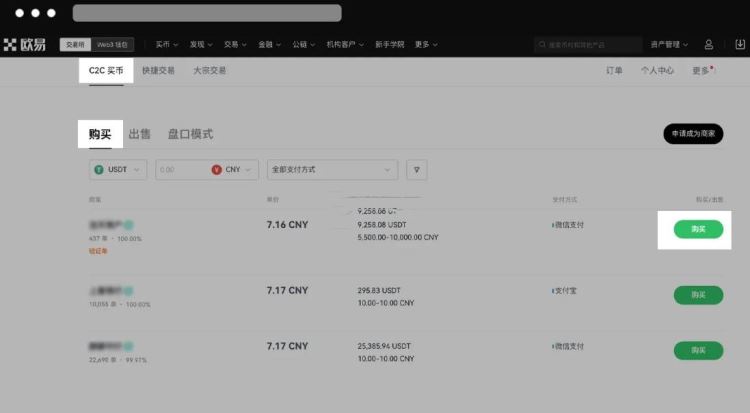Switch to the 交易所 exchange toggle
The width and height of the screenshot is (750, 413).
tap(75, 45)
